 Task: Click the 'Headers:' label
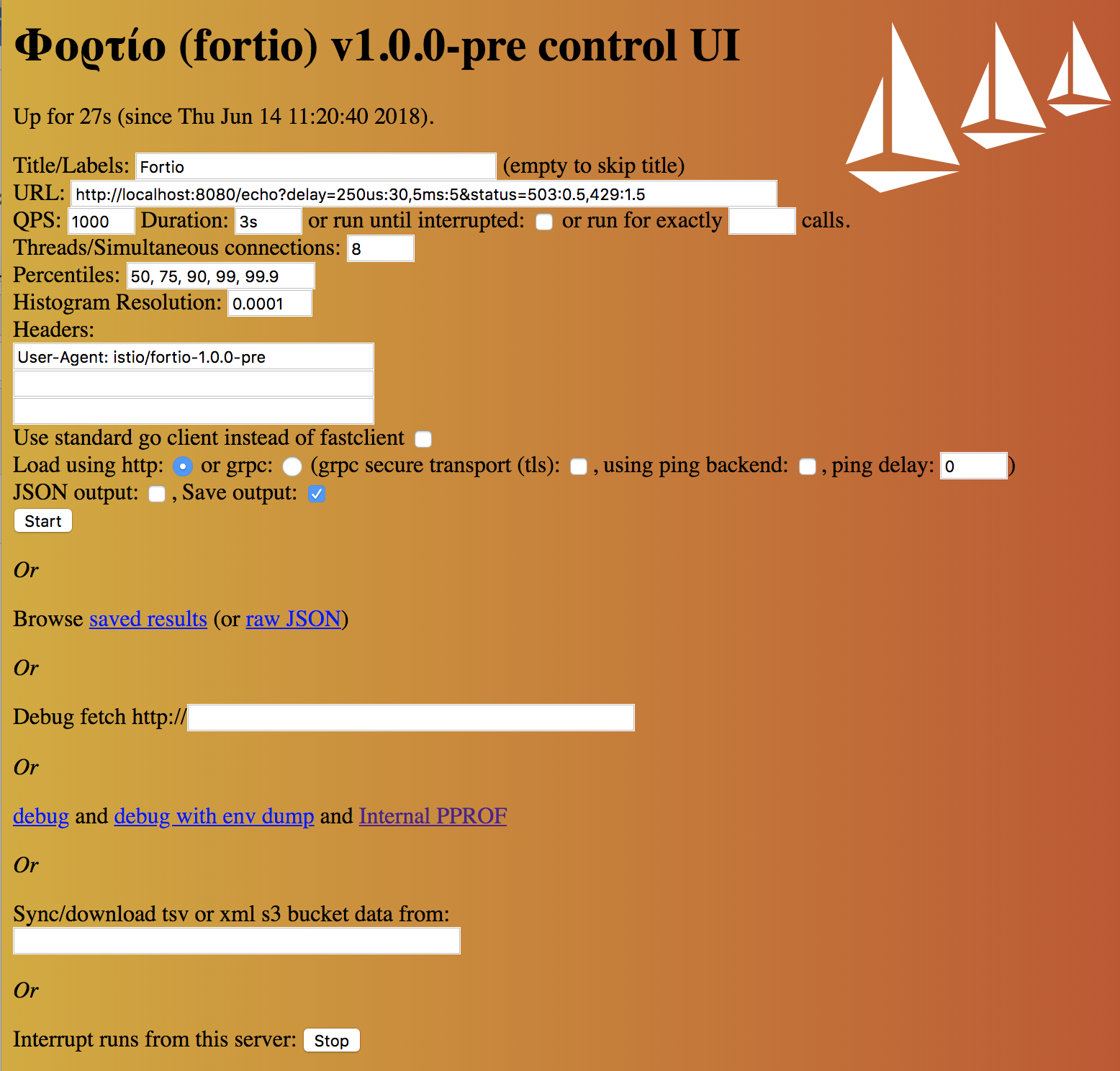[54, 330]
